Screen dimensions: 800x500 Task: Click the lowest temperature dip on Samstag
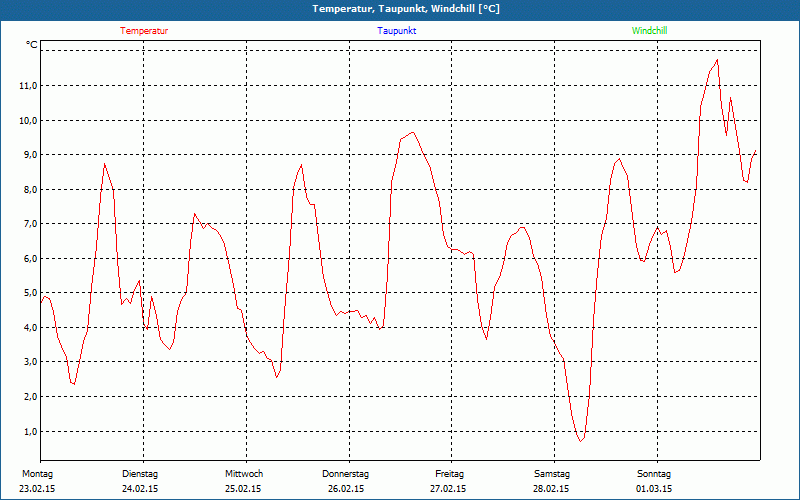(x=580, y=441)
